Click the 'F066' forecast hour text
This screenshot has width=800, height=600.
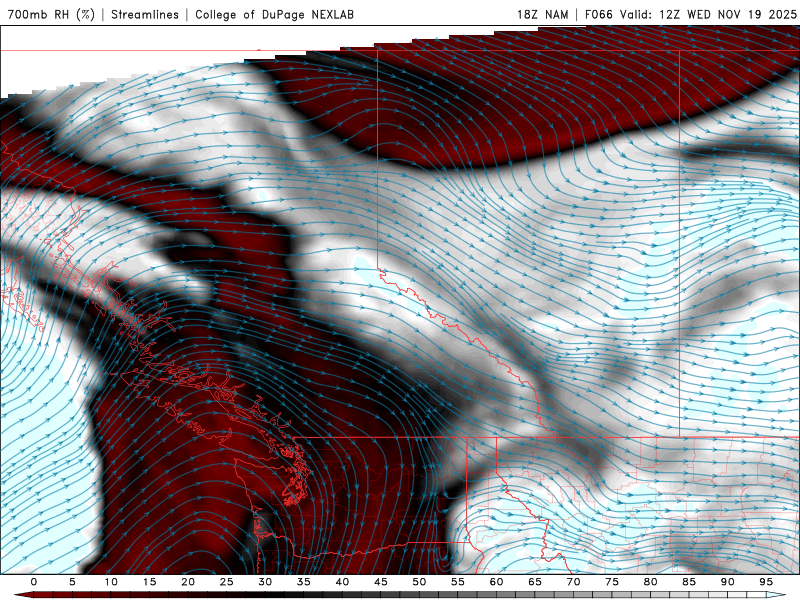pos(598,14)
